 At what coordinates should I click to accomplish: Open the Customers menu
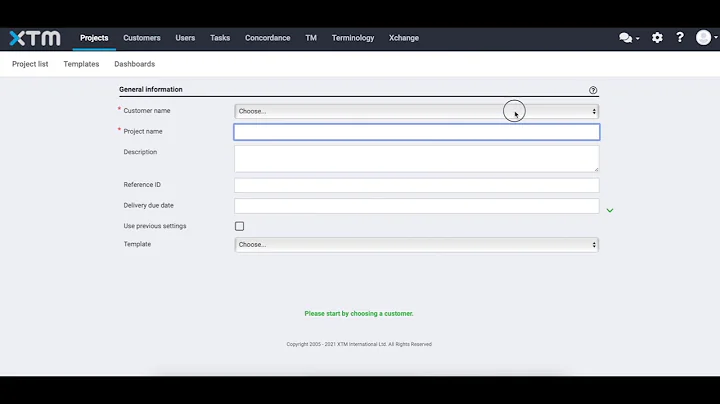click(142, 38)
